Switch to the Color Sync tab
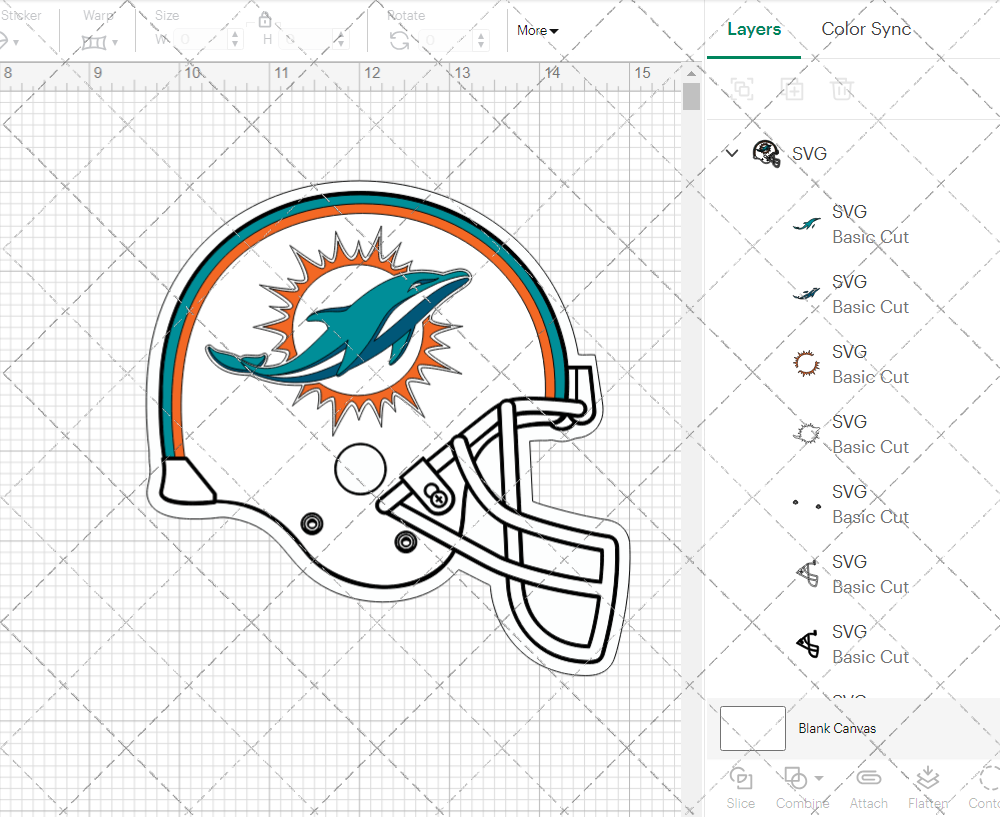 tap(866, 29)
